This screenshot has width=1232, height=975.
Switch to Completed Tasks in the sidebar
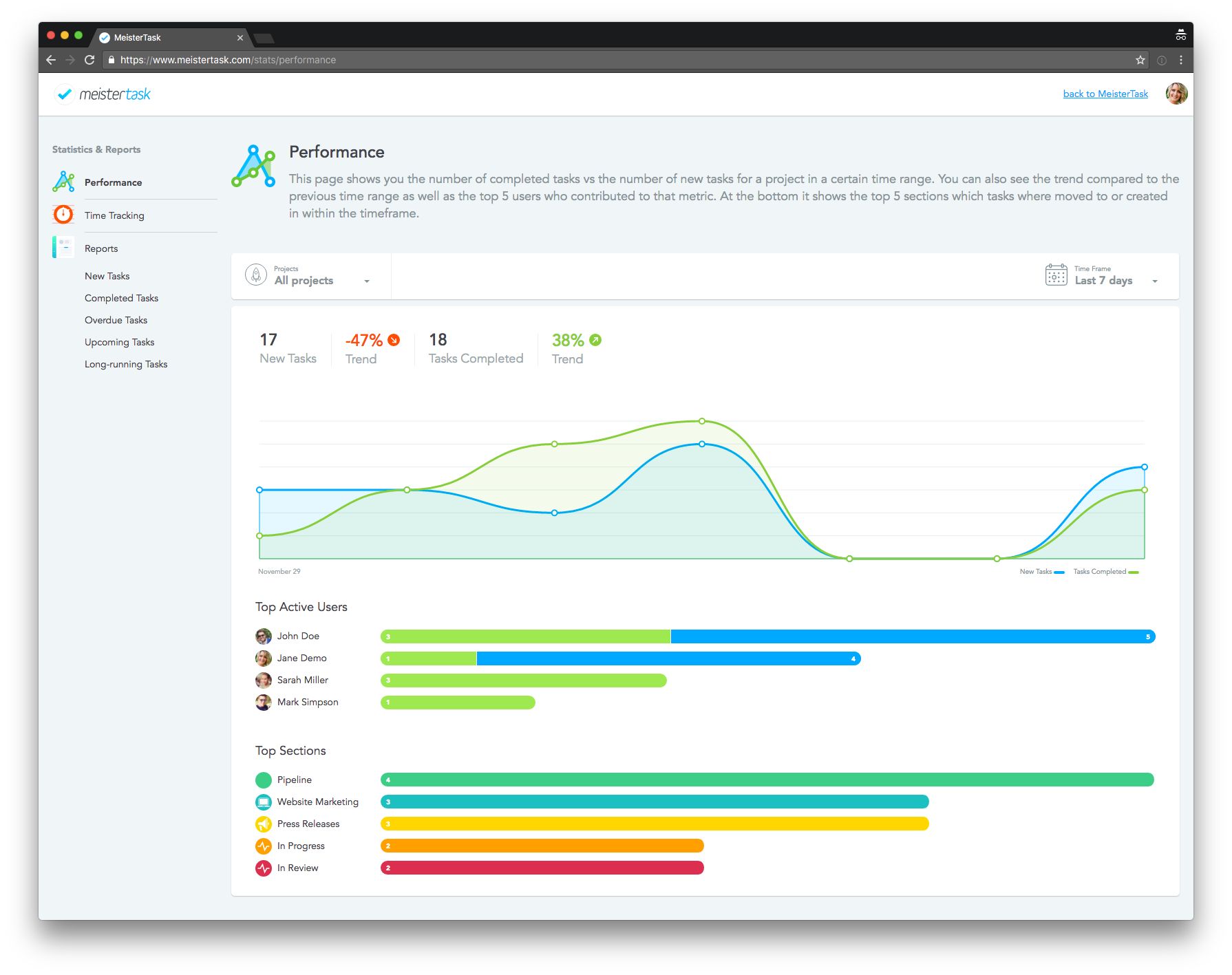[x=121, y=298]
